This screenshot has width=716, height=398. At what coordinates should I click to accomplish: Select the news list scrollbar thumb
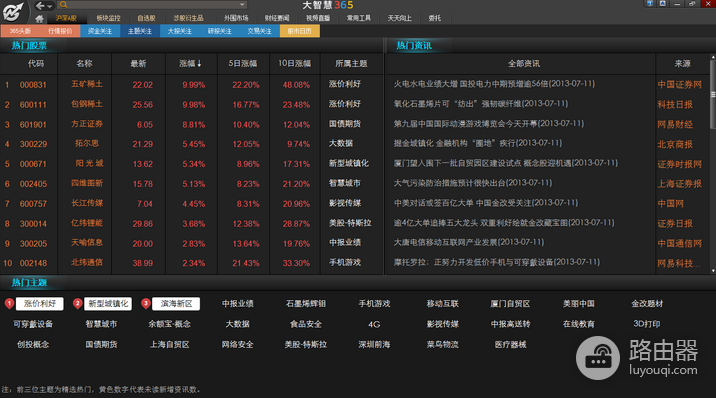[713, 95]
